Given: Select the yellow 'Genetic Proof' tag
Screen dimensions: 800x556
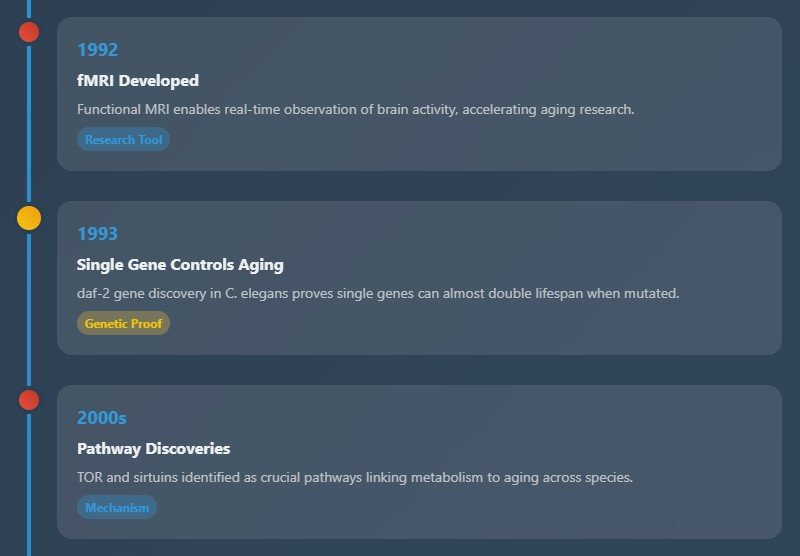Looking at the screenshot, I should [x=123, y=324].
